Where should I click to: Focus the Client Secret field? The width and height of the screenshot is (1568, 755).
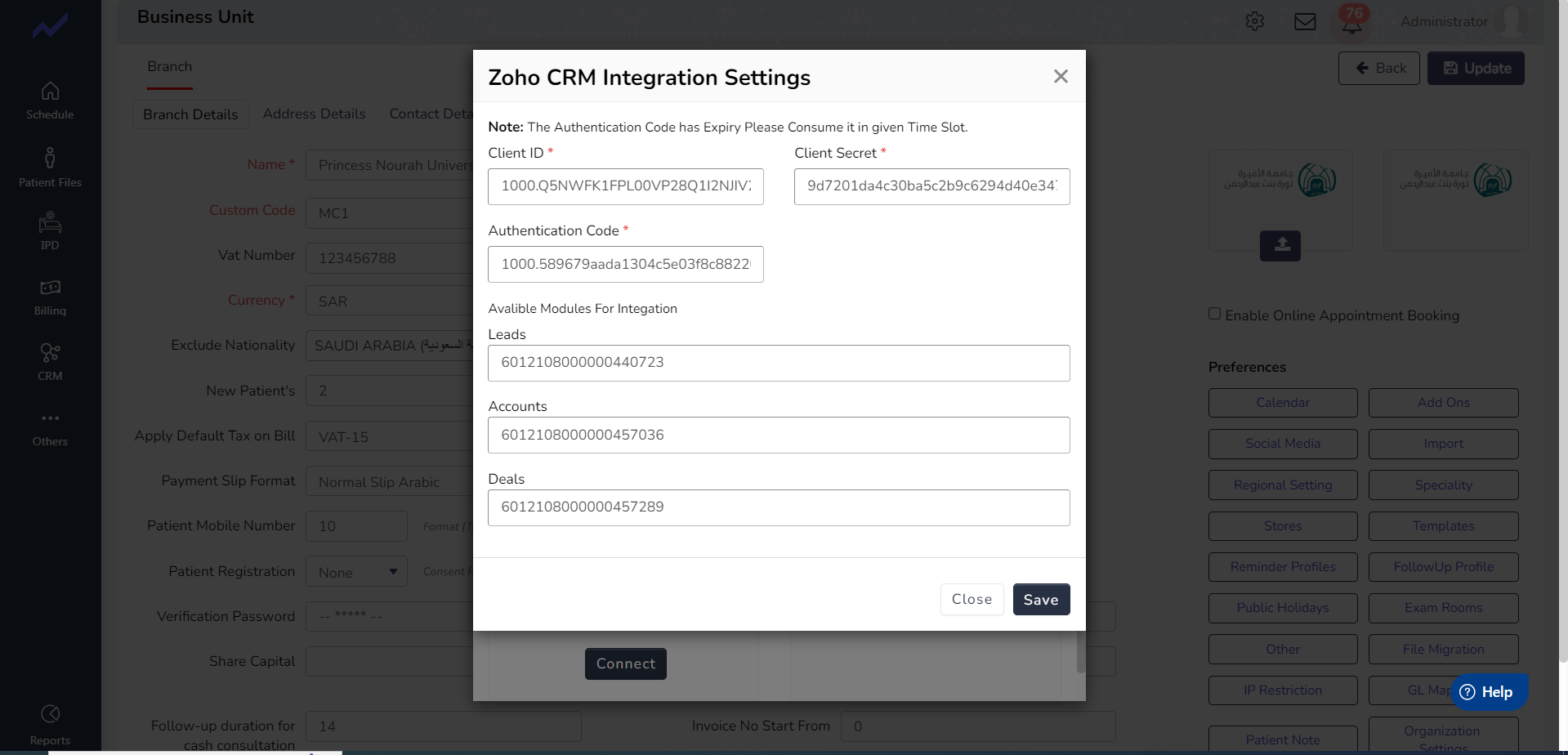click(931, 186)
